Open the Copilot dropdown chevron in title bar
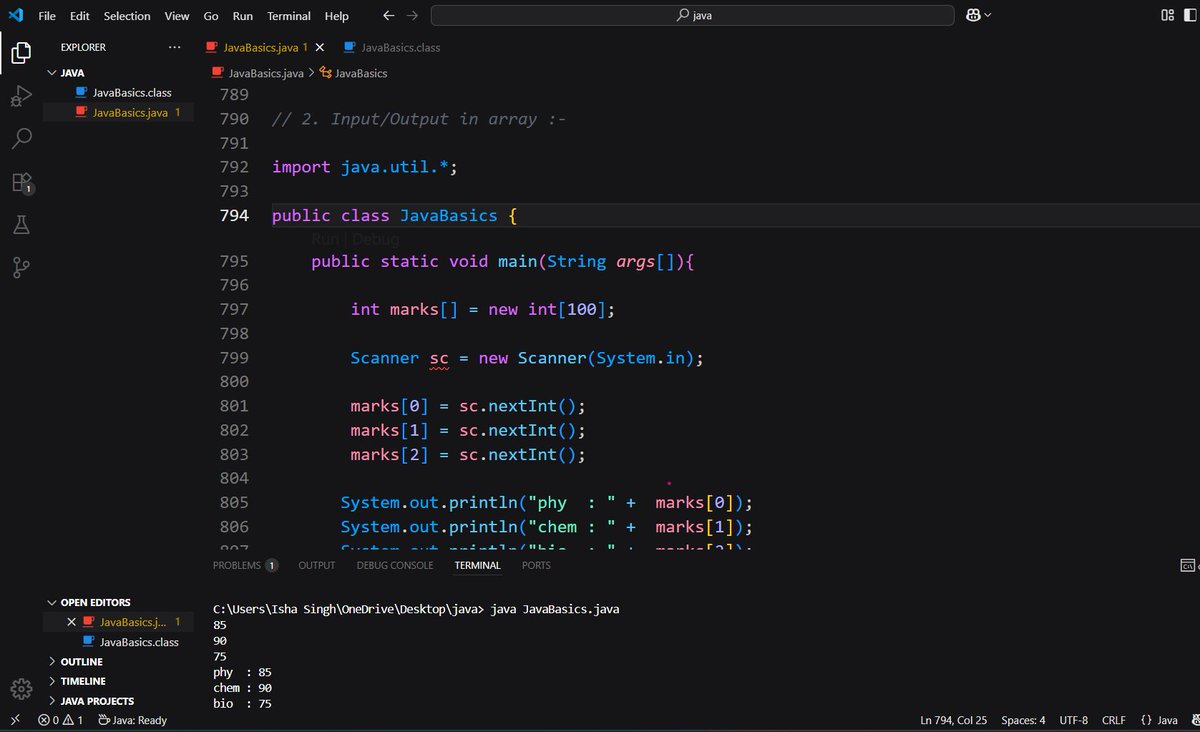Image resolution: width=1200 pixels, height=732 pixels. click(x=989, y=15)
